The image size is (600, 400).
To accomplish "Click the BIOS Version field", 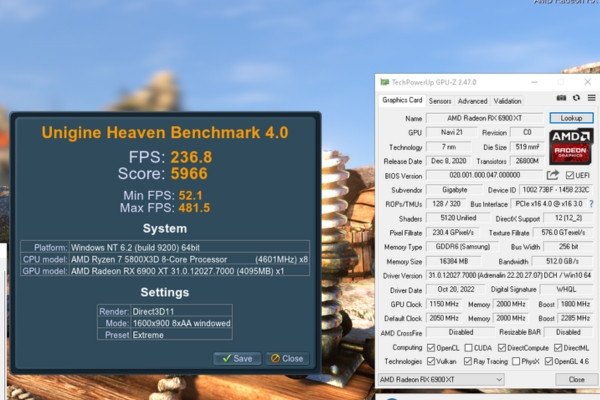I will point(484,175).
